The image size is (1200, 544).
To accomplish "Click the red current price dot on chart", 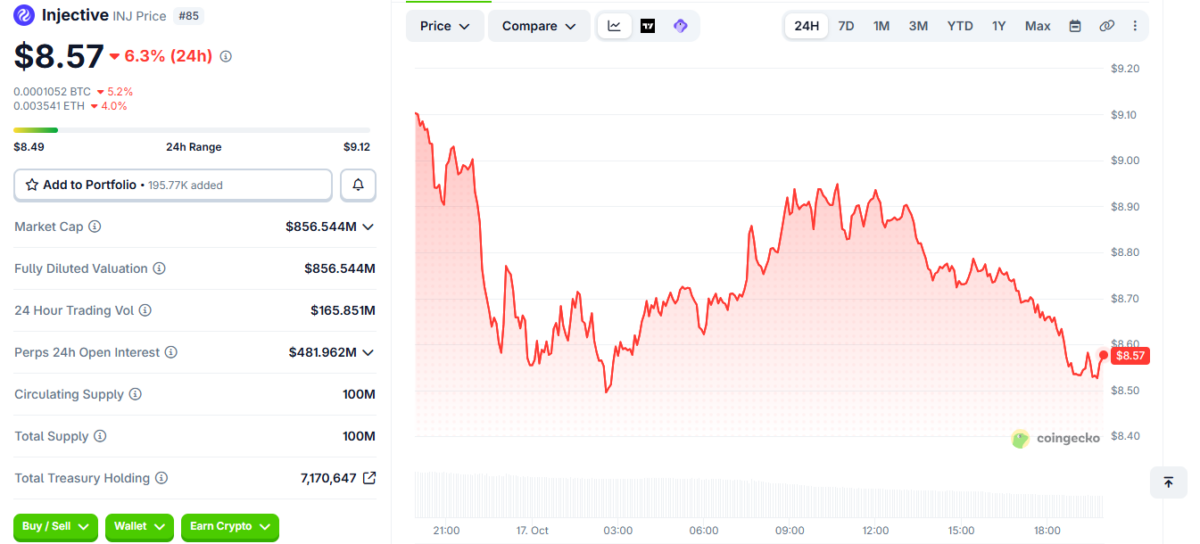I will (x=1103, y=355).
